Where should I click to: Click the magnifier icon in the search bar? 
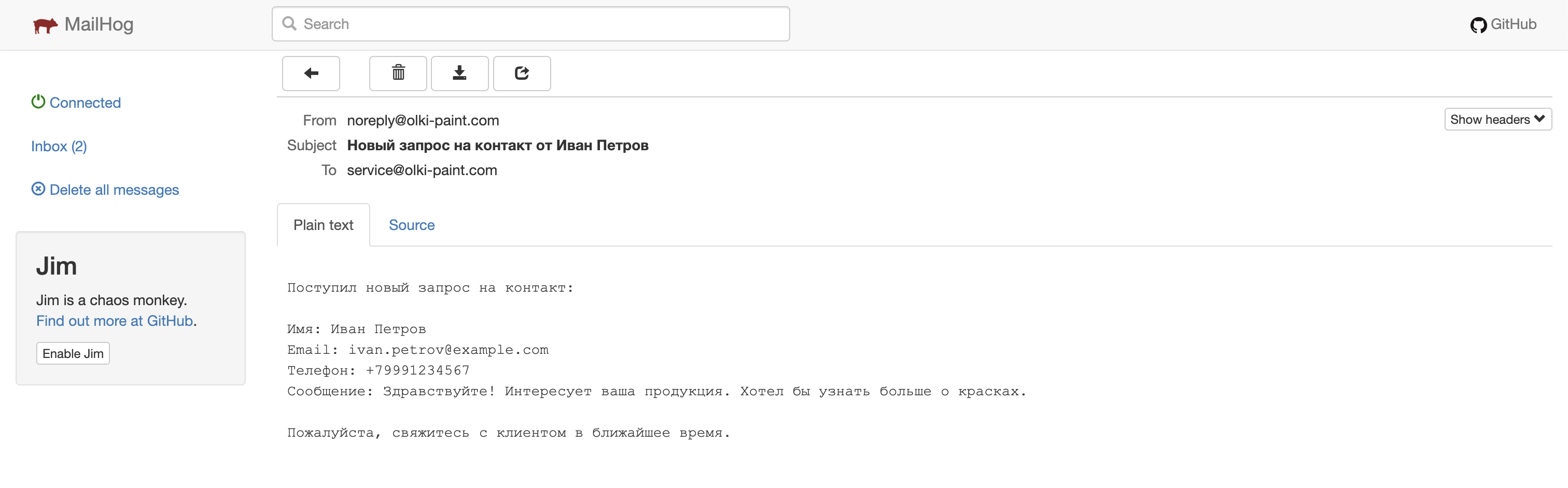click(x=290, y=23)
